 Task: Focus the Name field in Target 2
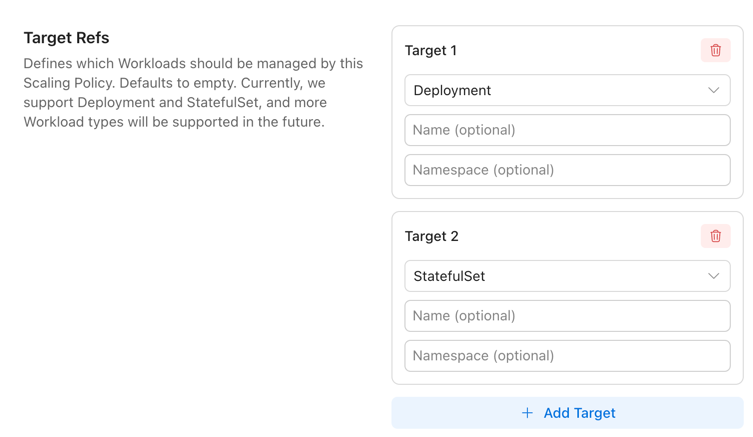click(566, 316)
